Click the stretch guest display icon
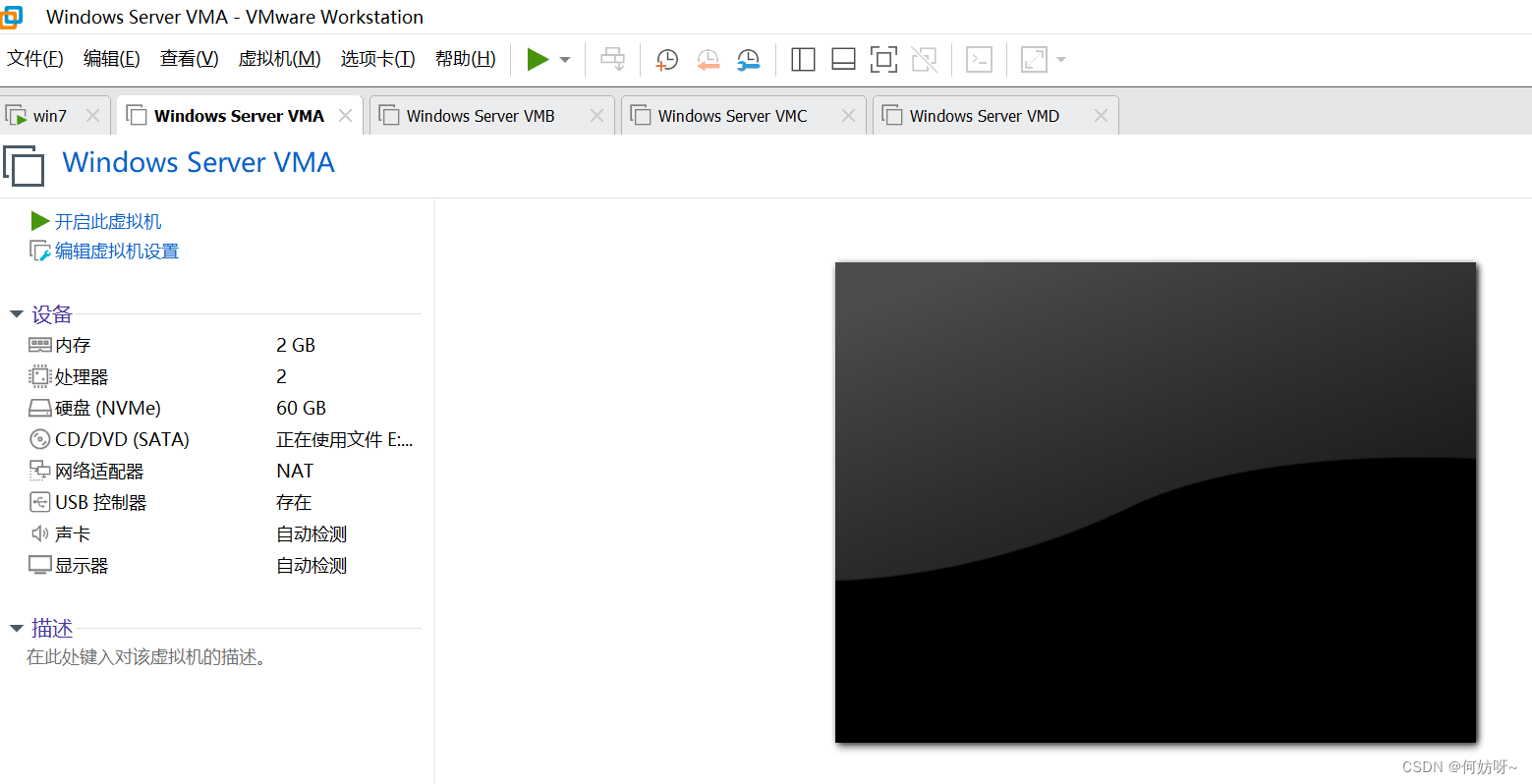Image resolution: width=1532 pixels, height=784 pixels. [1034, 59]
